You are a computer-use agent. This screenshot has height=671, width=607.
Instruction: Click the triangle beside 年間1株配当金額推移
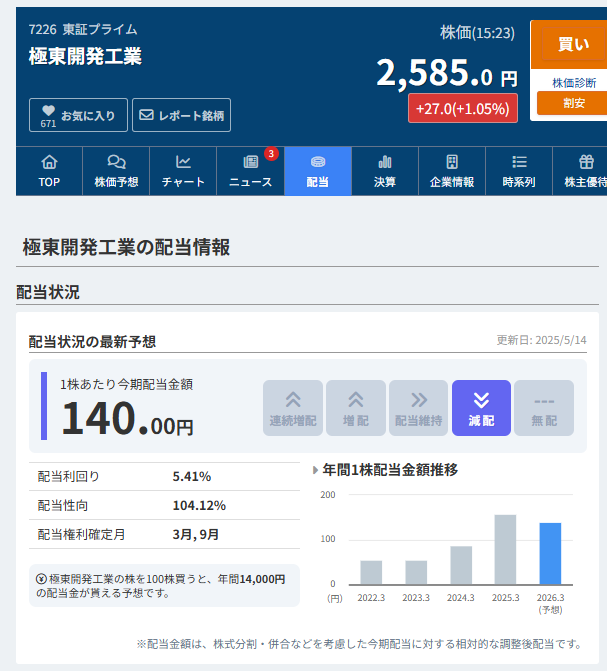coord(315,470)
